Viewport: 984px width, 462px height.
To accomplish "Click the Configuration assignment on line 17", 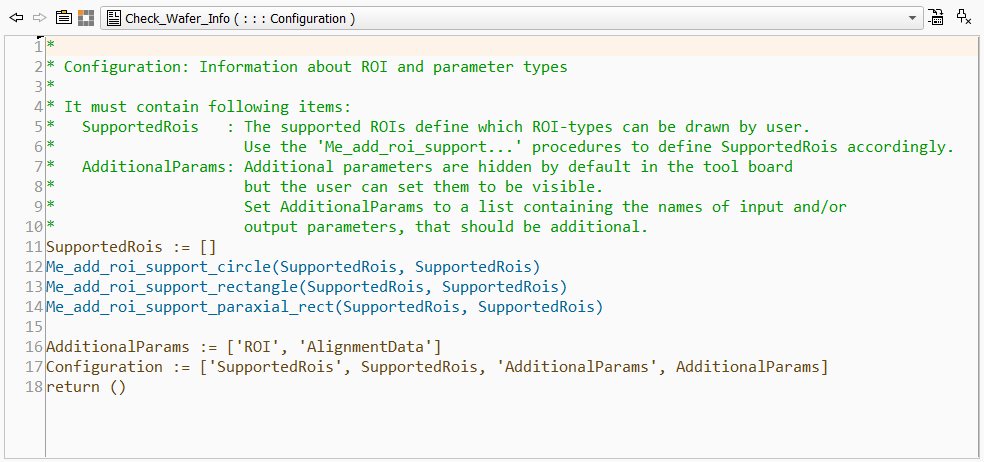I will (x=437, y=367).
